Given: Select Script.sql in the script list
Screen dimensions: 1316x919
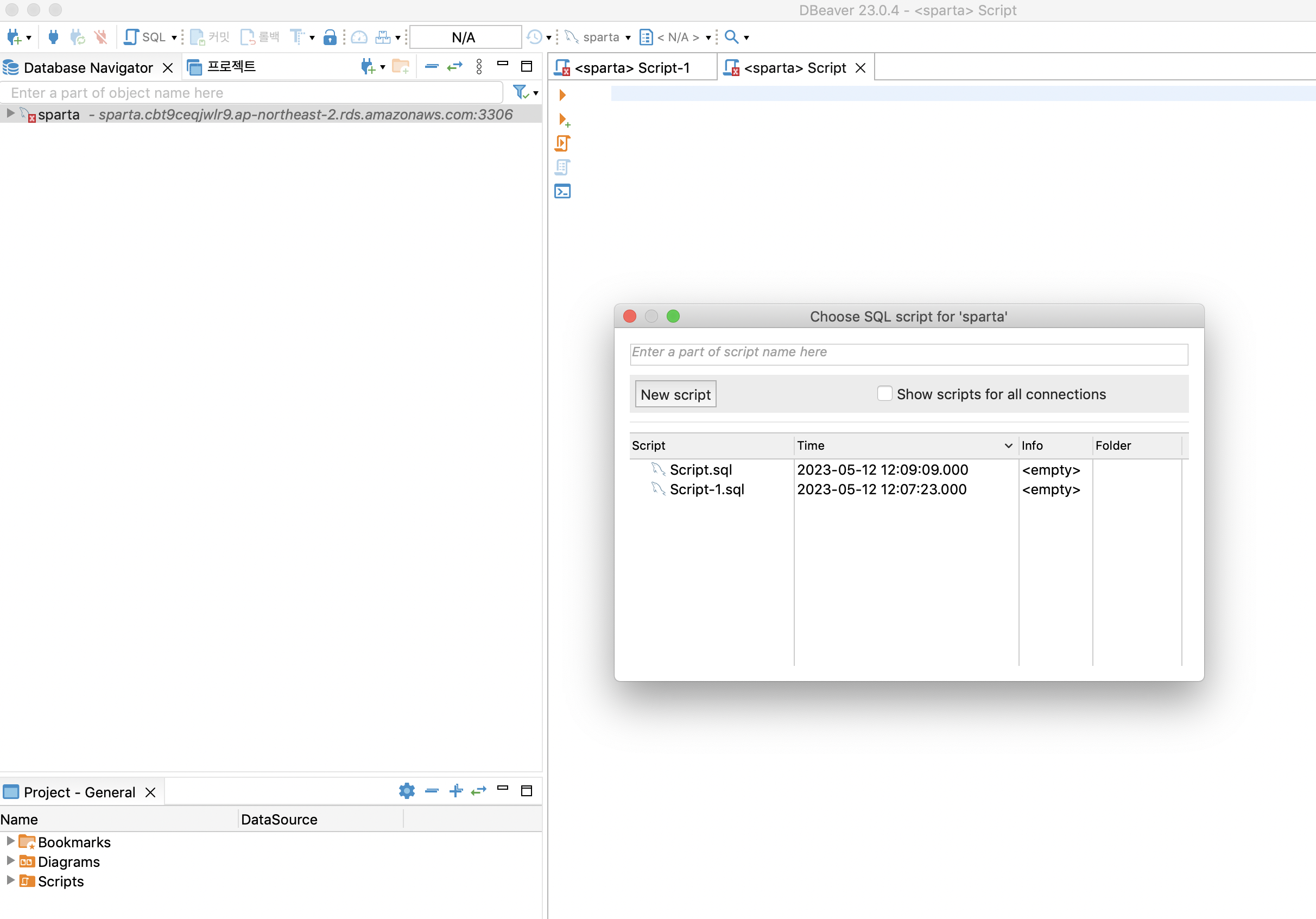Looking at the screenshot, I should (700, 470).
